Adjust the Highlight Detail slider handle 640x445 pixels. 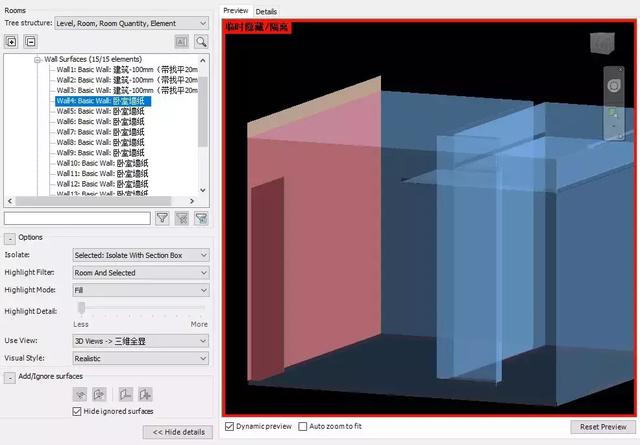(x=82, y=308)
